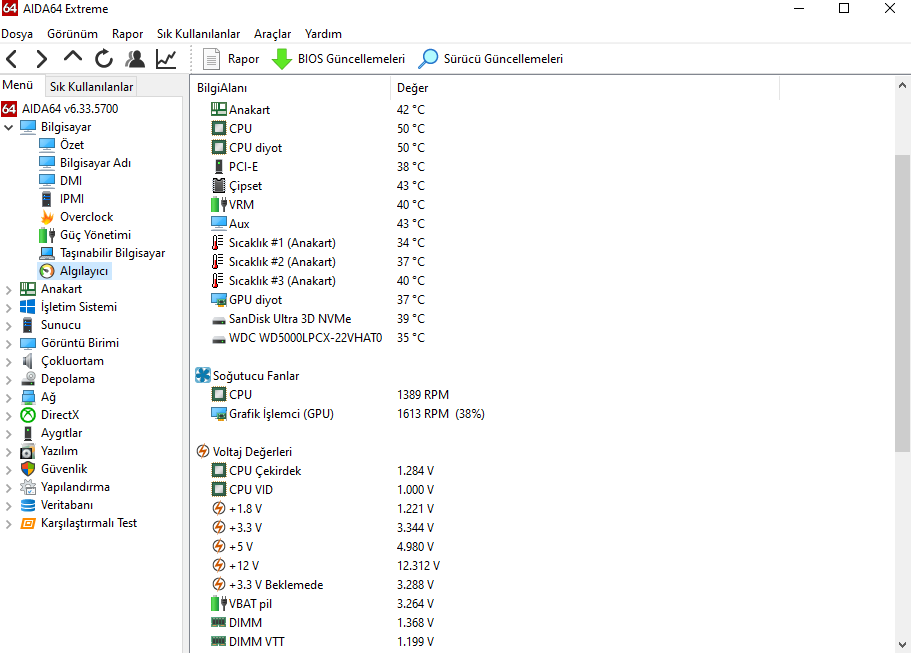Click the Sıcaklık #1 (Anakart) thermometer icon

(x=217, y=243)
